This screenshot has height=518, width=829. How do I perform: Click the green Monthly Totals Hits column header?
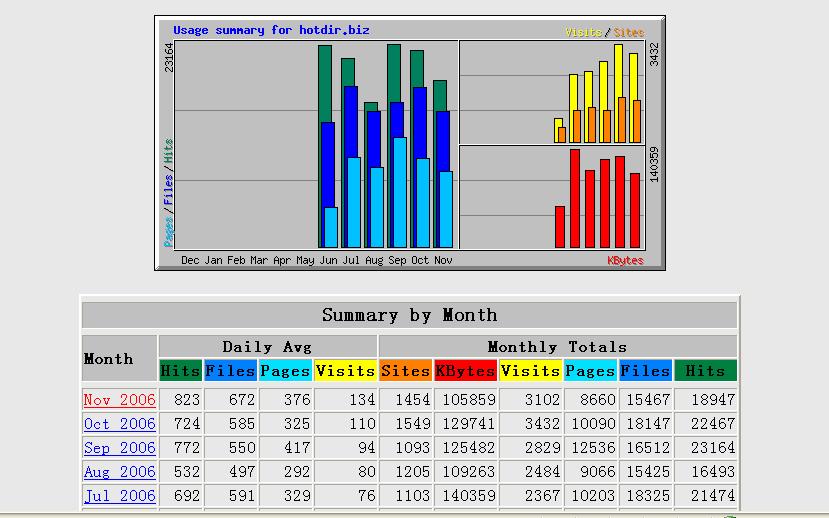(705, 371)
